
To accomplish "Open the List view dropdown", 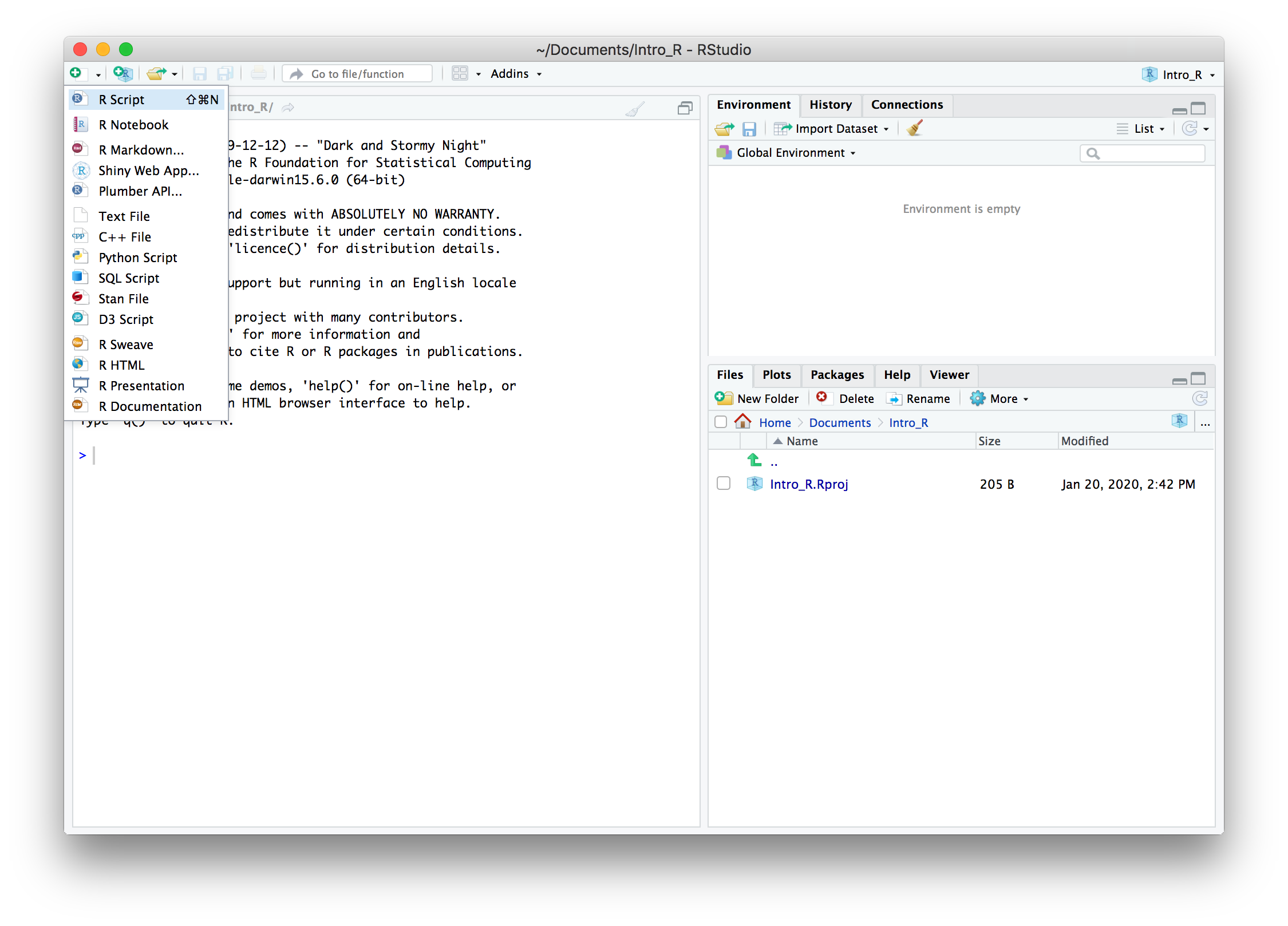I will coord(1140,129).
